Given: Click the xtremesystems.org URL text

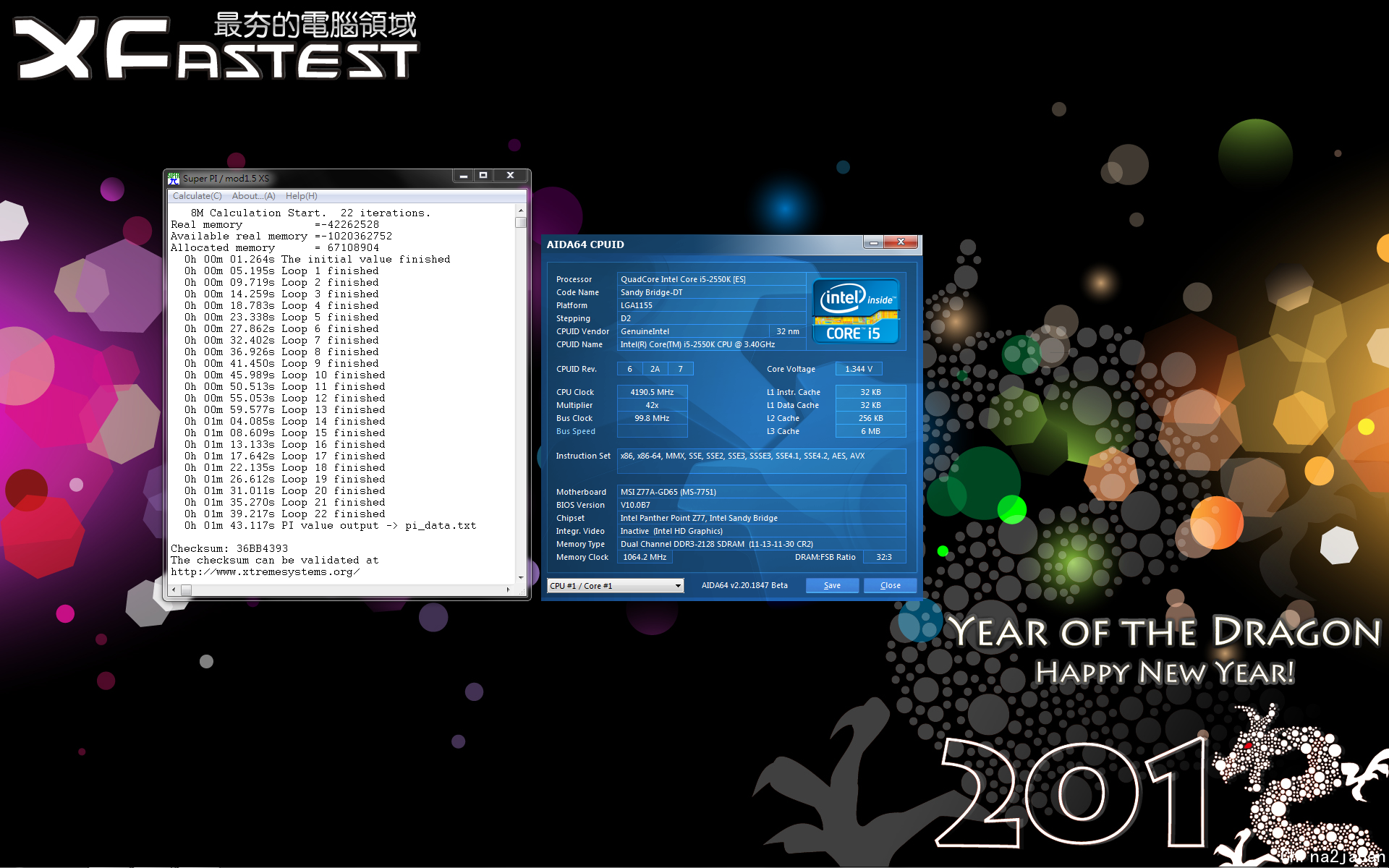Looking at the screenshot, I should pos(265,572).
